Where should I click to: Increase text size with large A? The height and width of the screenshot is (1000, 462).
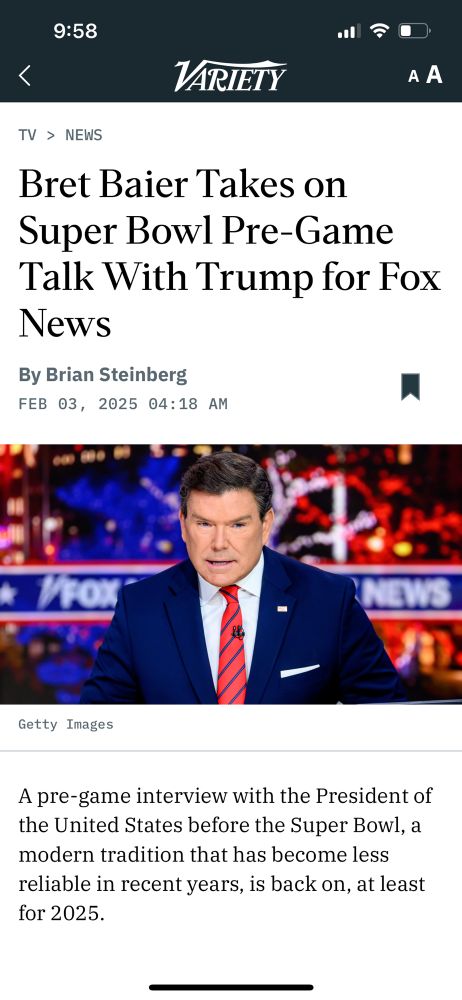pos(434,75)
